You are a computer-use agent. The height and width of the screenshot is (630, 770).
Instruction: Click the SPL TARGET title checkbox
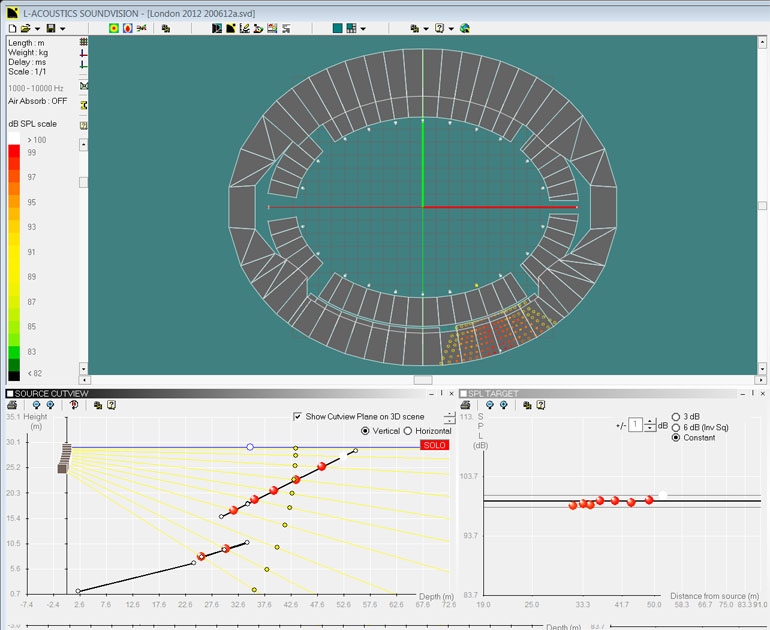point(463,394)
